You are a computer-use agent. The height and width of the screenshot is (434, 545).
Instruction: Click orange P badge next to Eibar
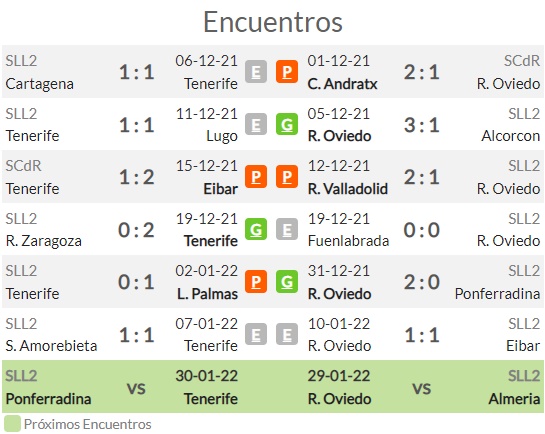coord(256,177)
